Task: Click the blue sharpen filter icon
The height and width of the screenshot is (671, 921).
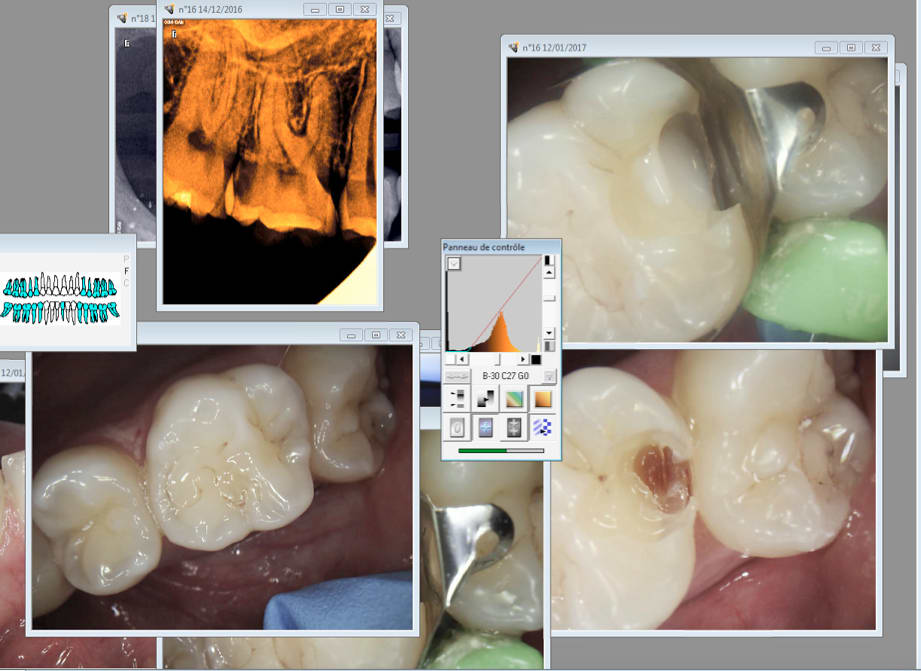Action: [485, 427]
